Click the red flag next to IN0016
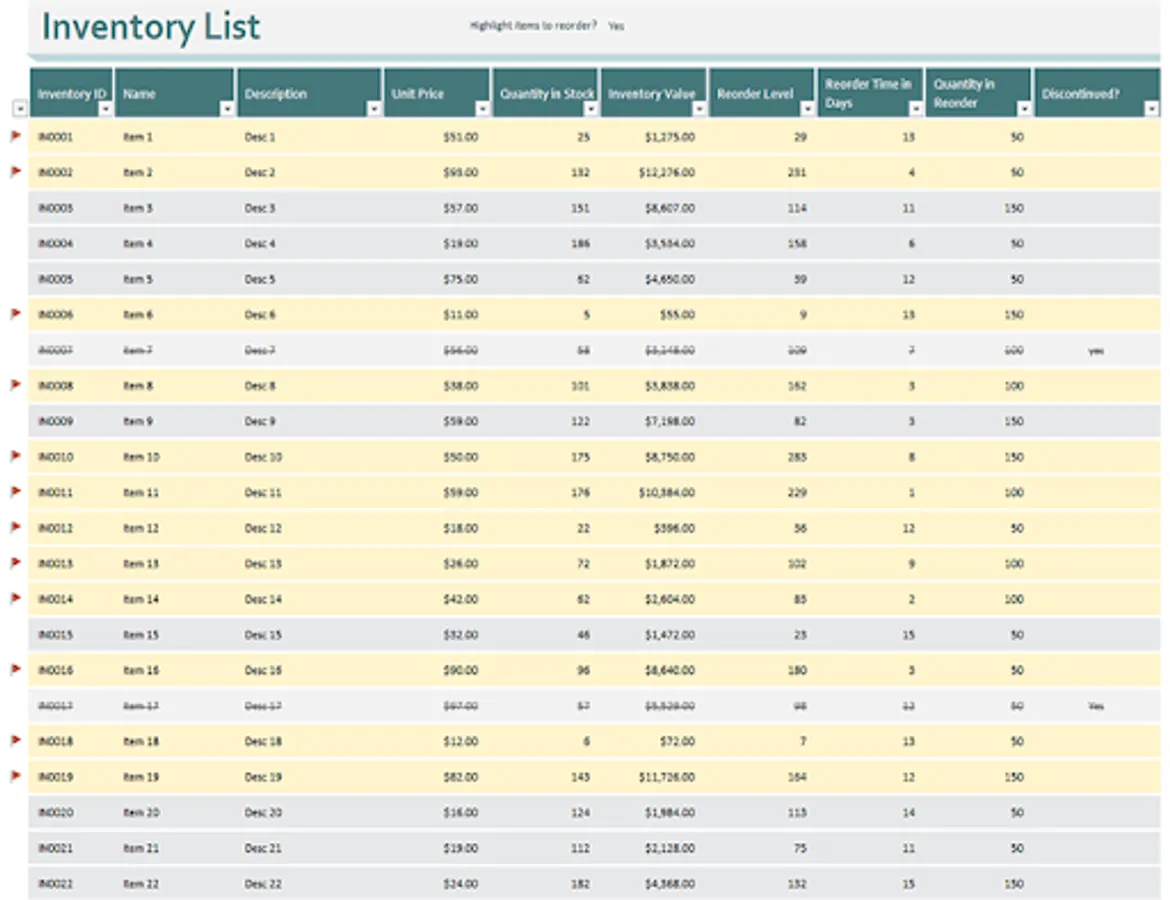The image size is (1170, 900). click(x=15, y=669)
